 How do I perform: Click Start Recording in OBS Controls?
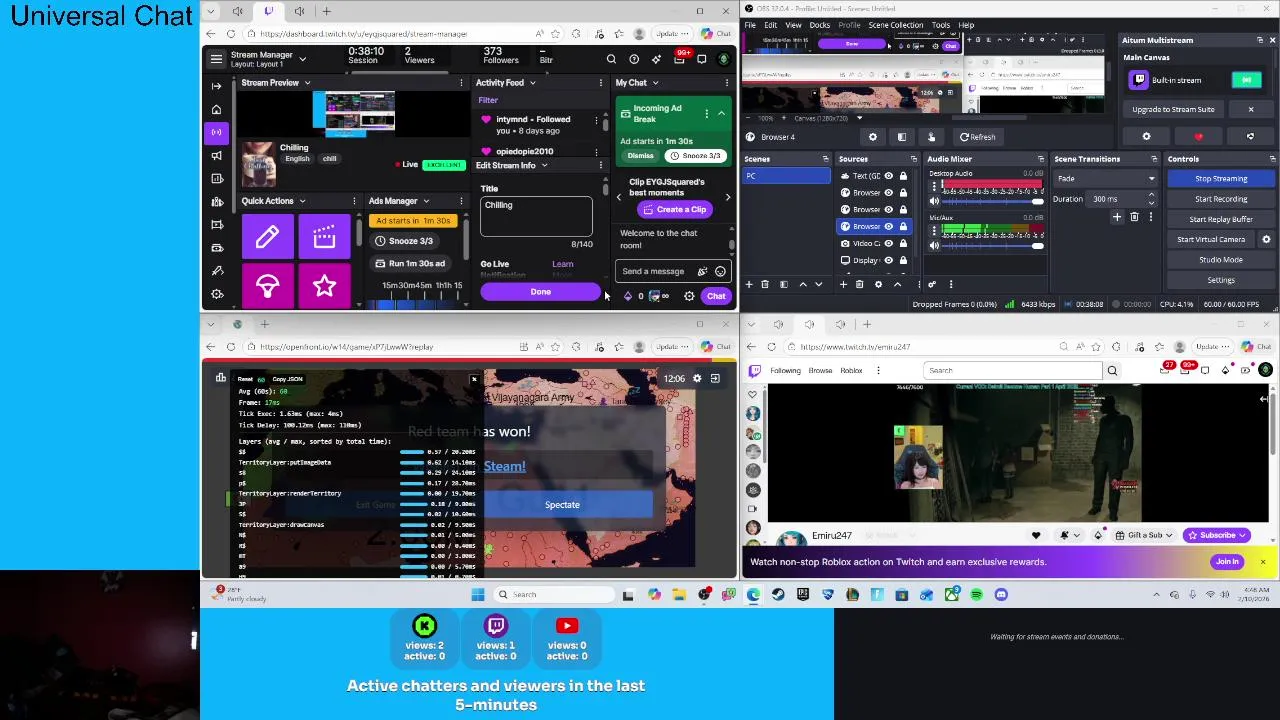(1221, 199)
